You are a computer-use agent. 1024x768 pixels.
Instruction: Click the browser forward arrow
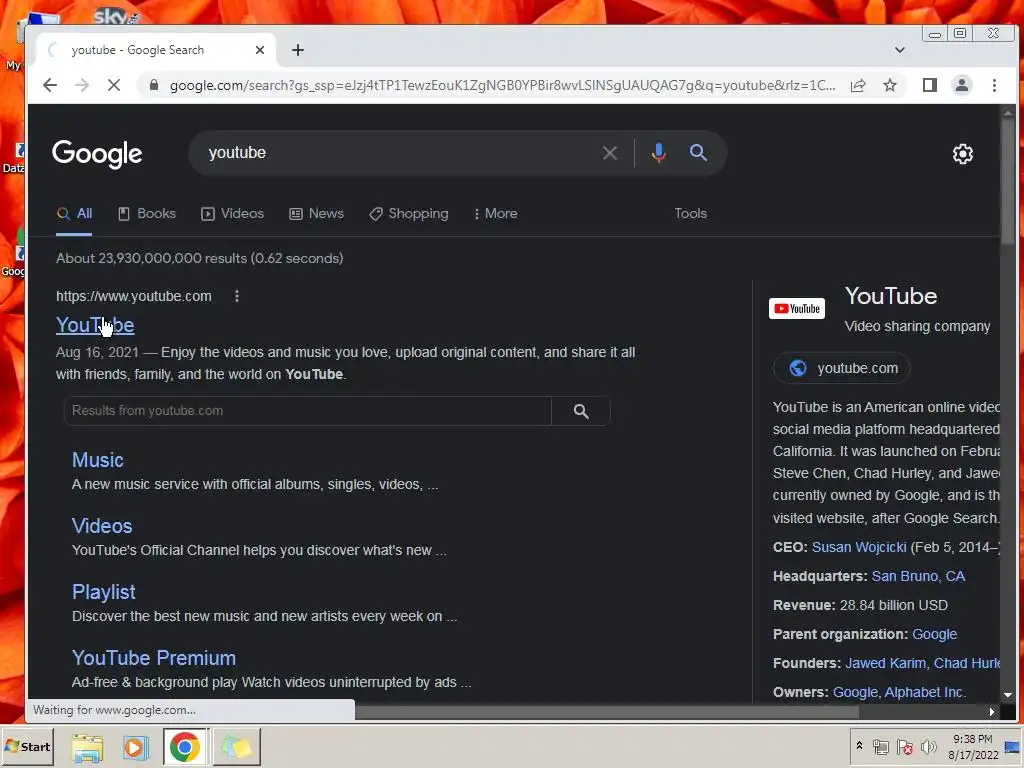82,85
